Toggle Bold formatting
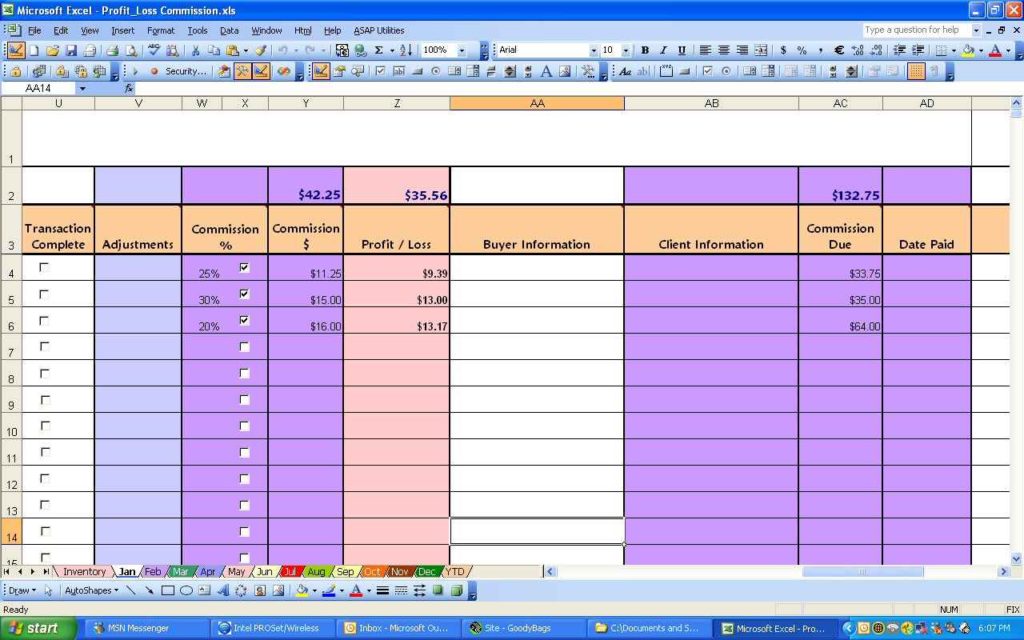The width and height of the screenshot is (1024, 640). pos(645,50)
